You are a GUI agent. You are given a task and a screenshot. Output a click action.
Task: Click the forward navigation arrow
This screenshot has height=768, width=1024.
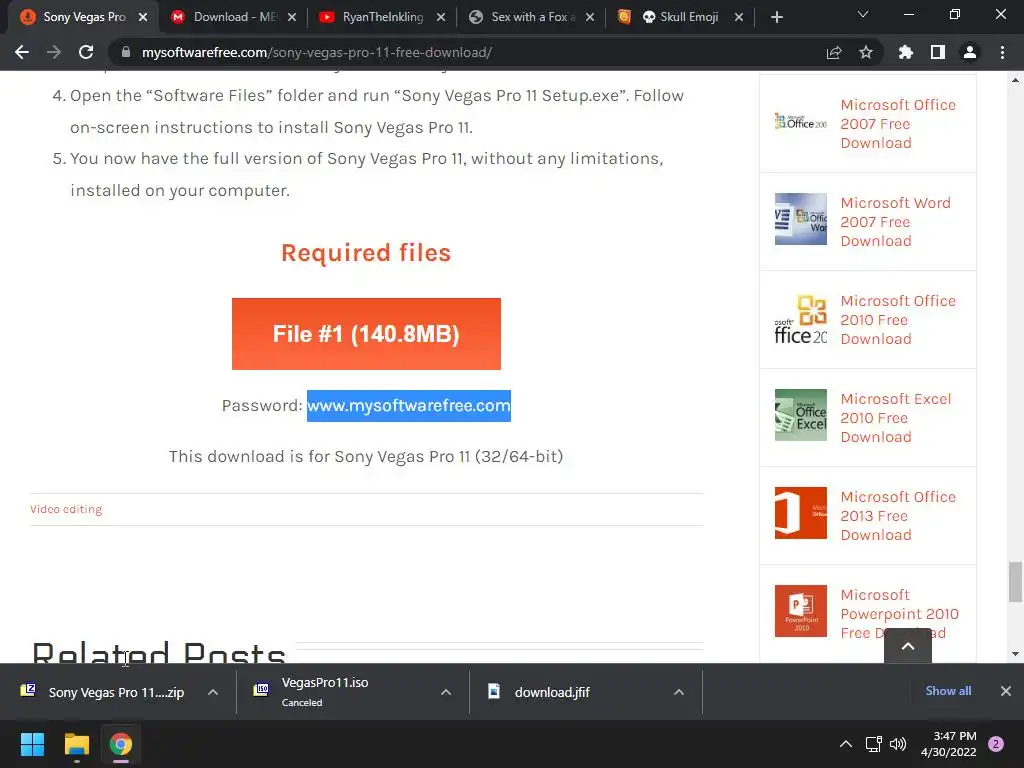pos(54,52)
